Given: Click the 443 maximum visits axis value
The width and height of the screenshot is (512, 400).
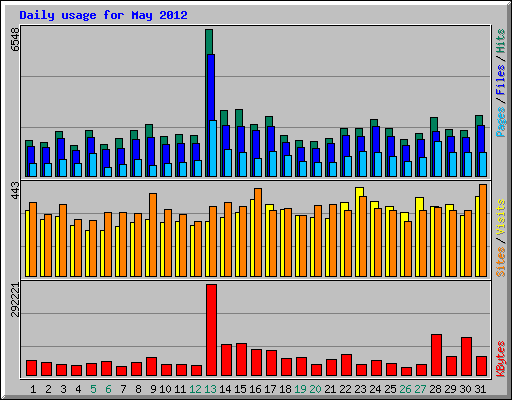Looking at the screenshot, I should (x=15, y=190).
